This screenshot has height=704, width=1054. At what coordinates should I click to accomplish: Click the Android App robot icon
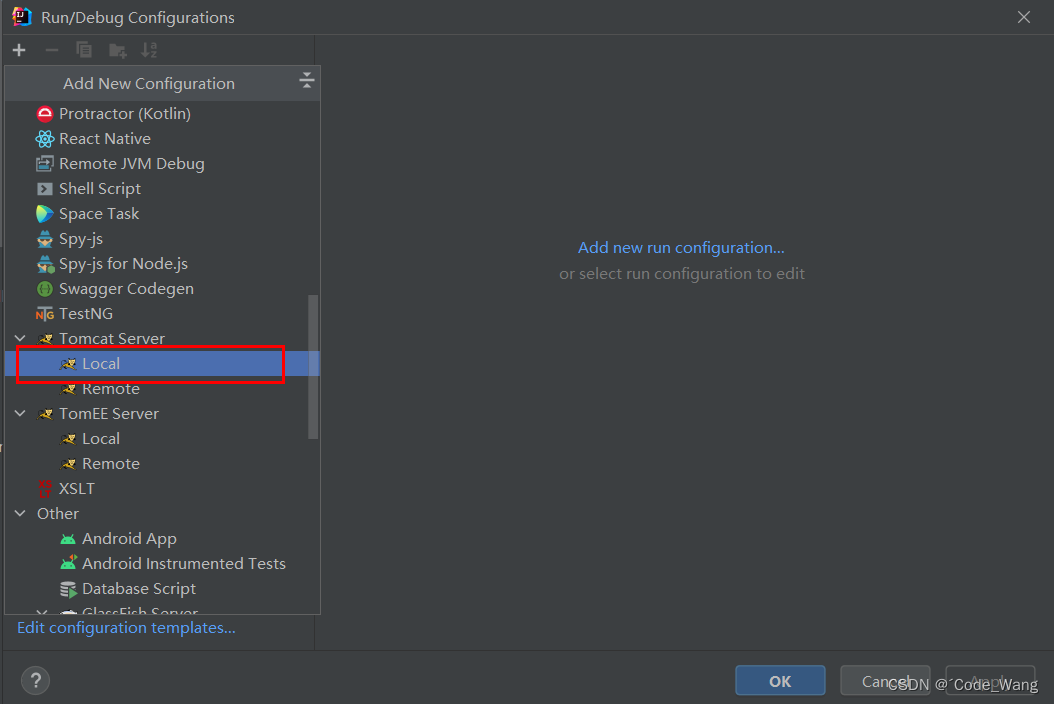68,539
